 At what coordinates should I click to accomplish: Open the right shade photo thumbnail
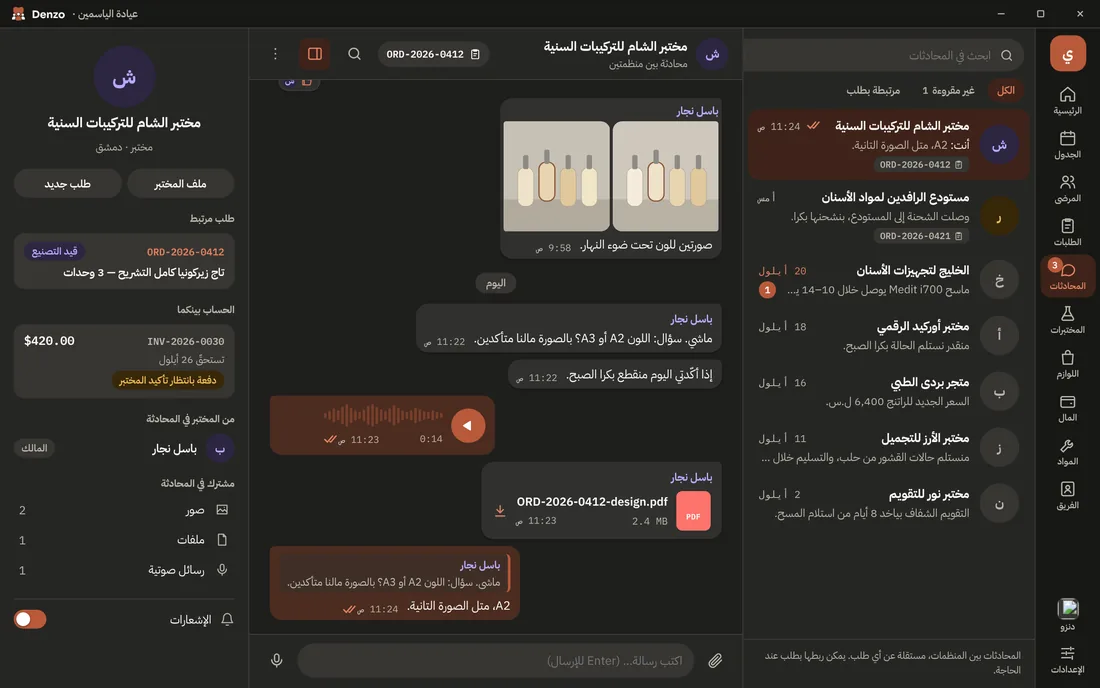click(x=666, y=176)
